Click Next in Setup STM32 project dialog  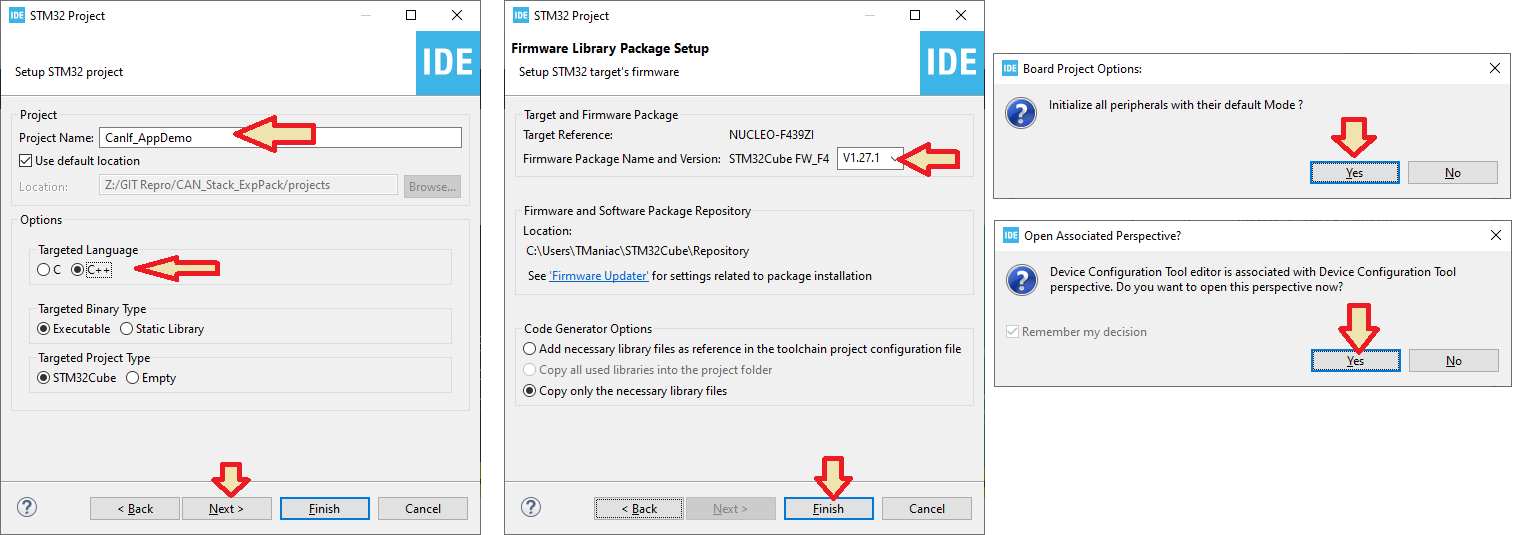tap(227, 508)
